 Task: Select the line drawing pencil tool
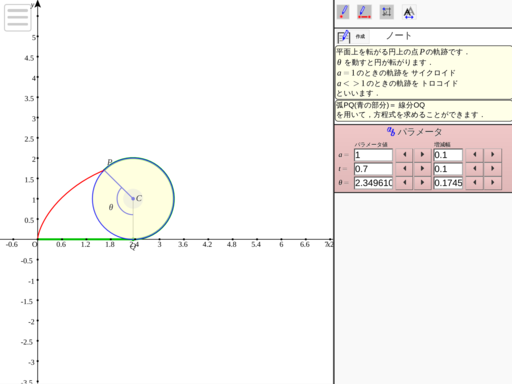tap(364, 12)
